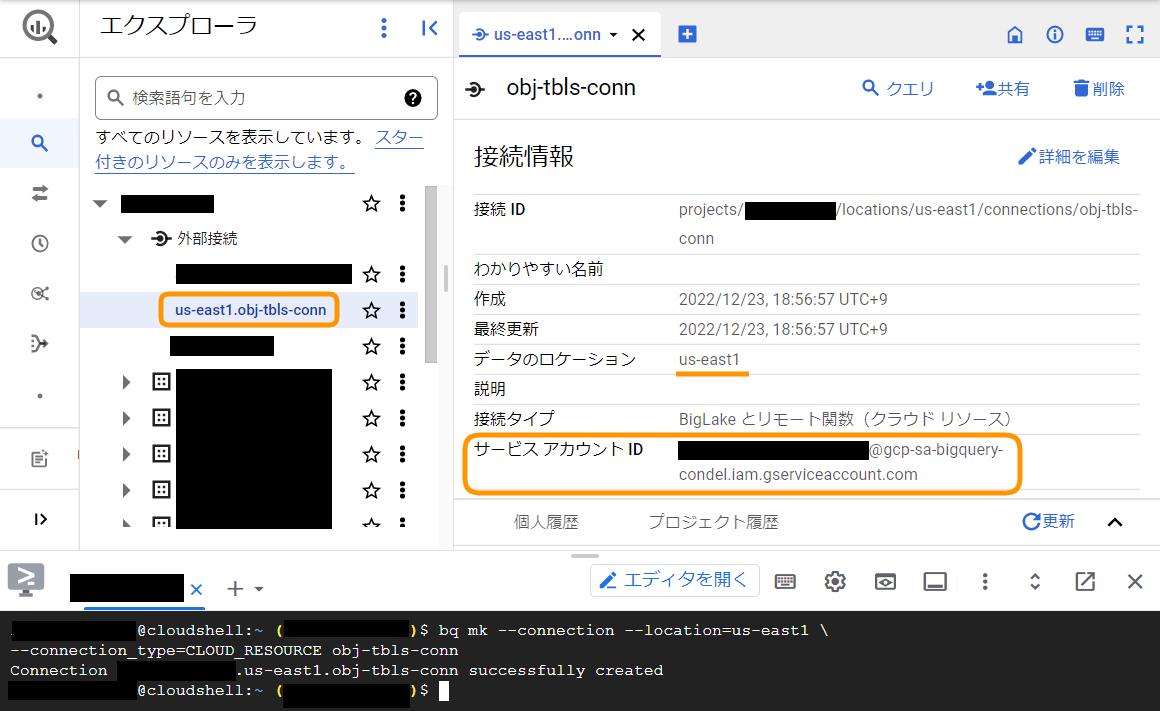
Task: Click the クエリ button
Action: click(x=898, y=89)
